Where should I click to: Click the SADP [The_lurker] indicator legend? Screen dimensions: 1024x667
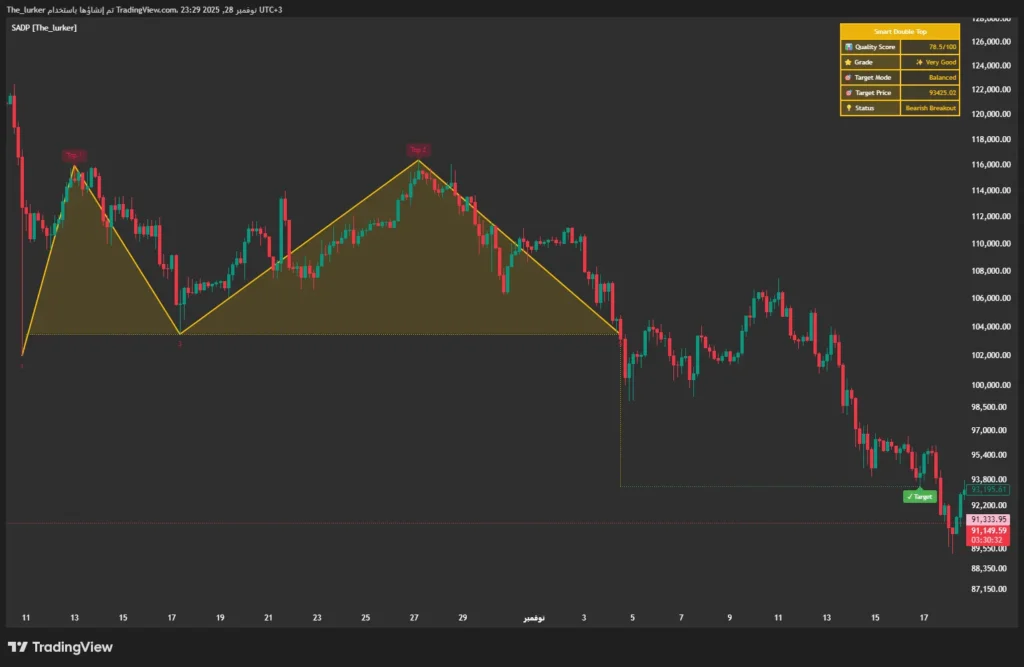click(44, 28)
